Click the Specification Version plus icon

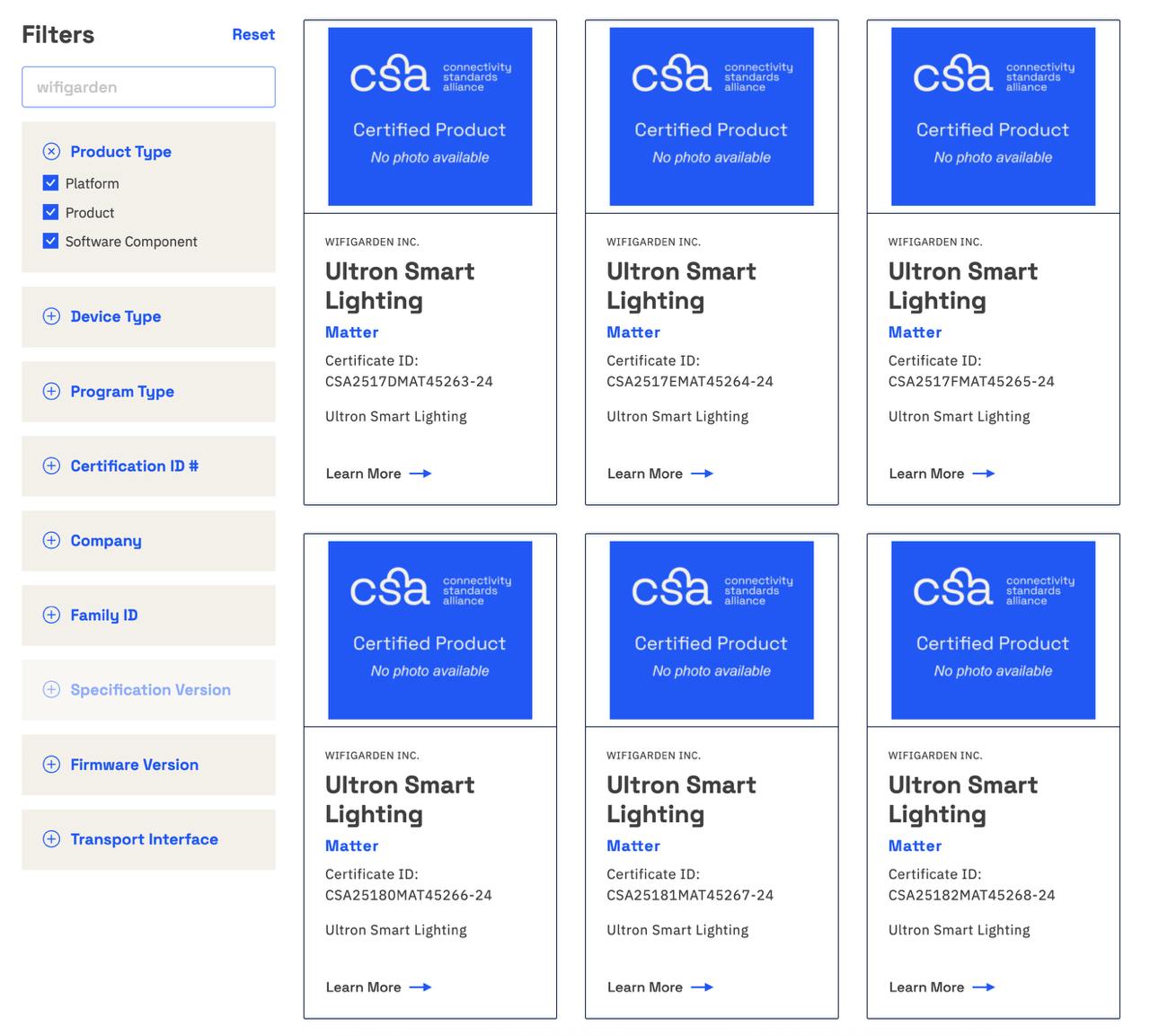(51, 689)
